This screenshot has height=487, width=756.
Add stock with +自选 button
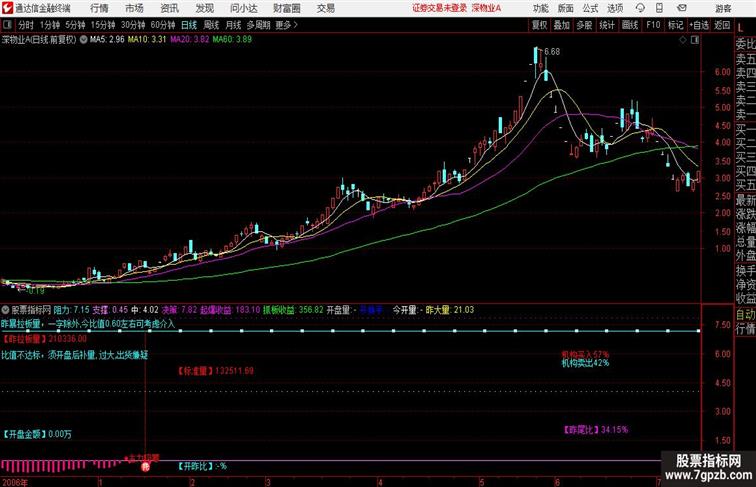[699, 25]
